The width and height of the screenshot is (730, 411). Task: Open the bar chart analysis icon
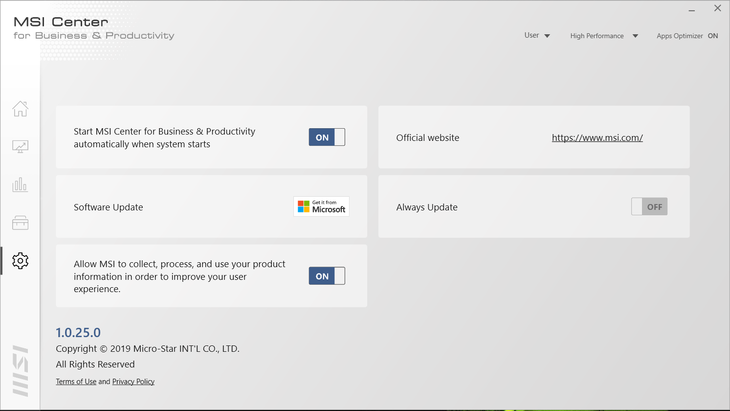pos(20,185)
